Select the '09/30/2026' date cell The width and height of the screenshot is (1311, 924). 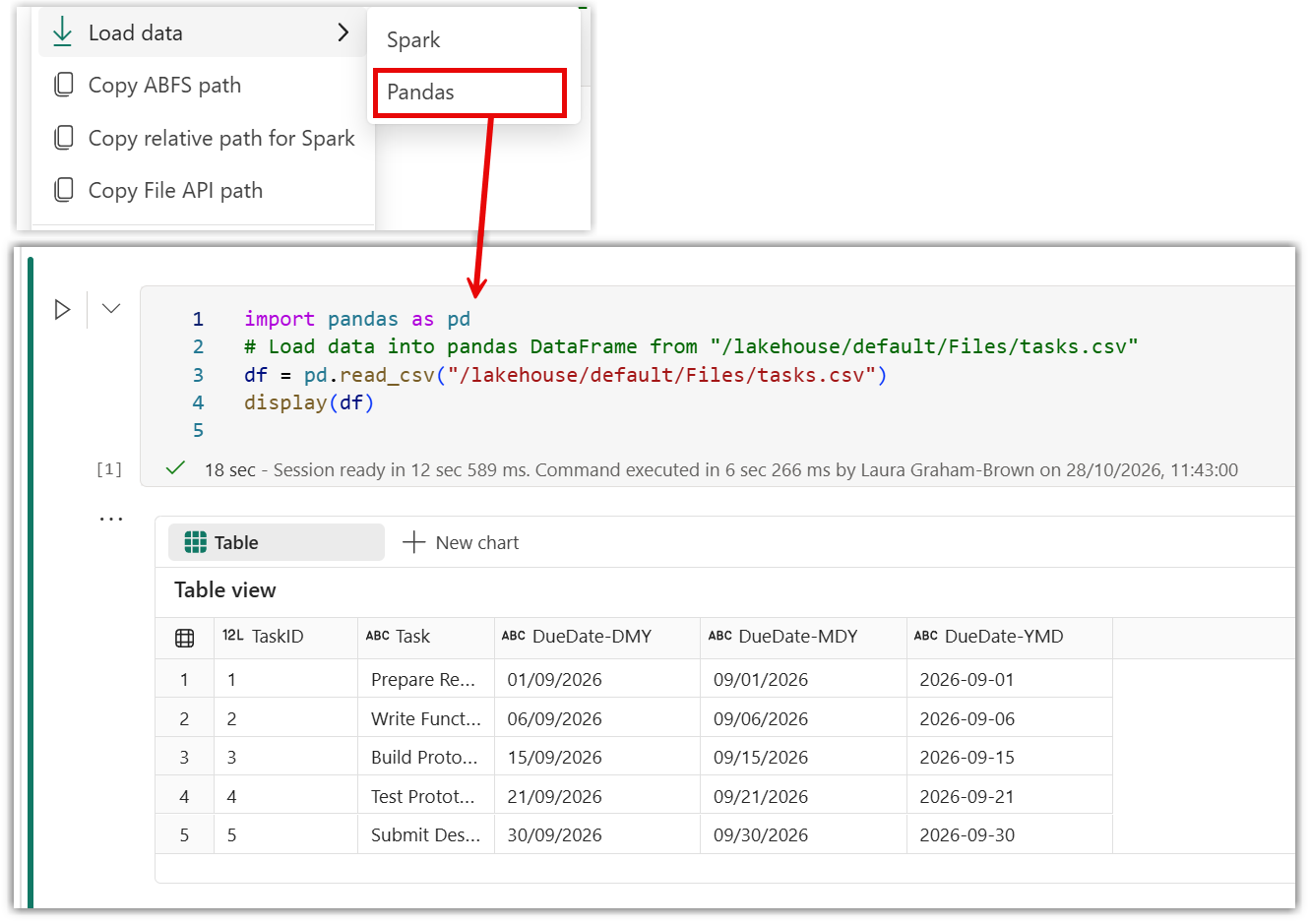804,834
